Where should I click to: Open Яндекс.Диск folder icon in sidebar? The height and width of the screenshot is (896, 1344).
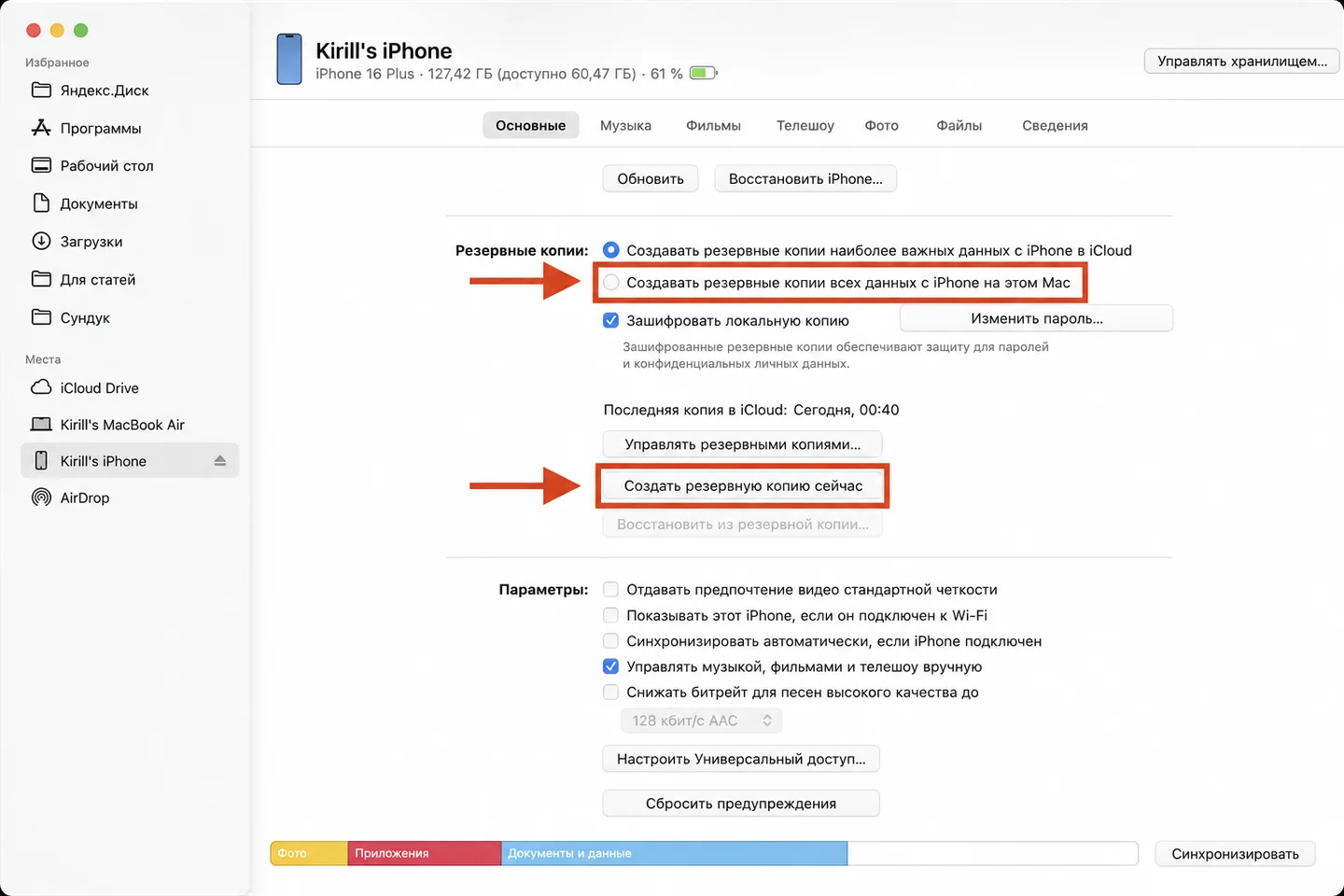41,90
